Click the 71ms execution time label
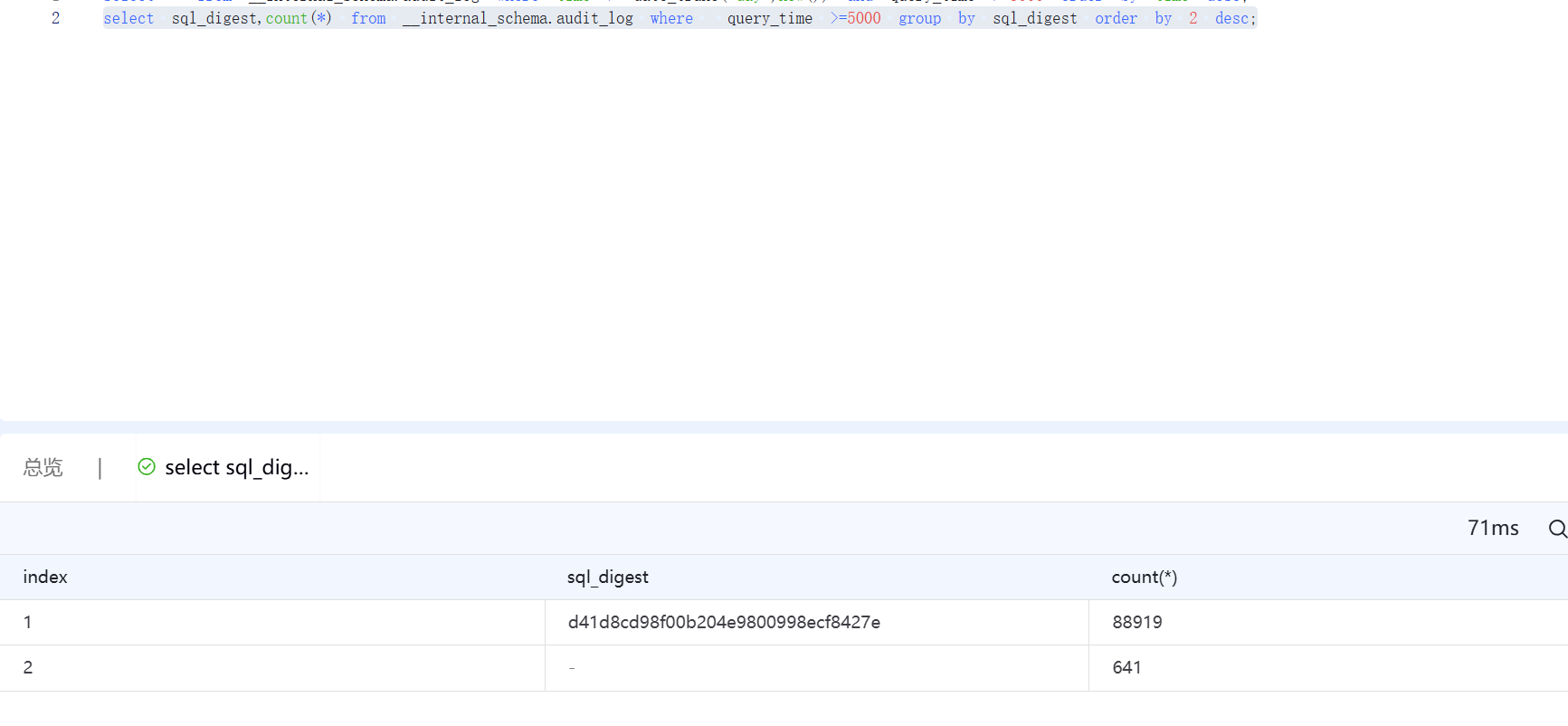The height and width of the screenshot is (726, 1568). click(x=1493, y=528)
